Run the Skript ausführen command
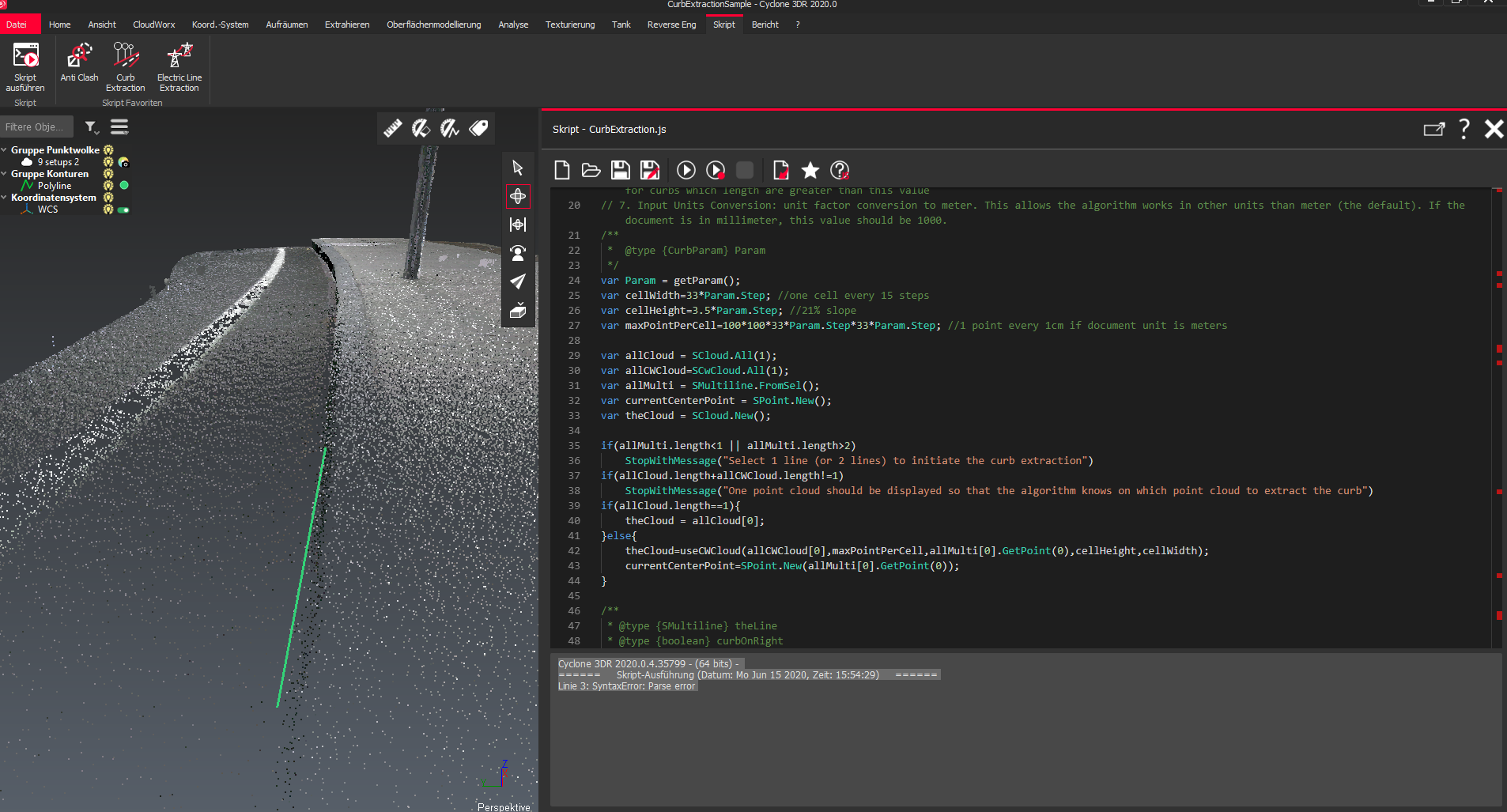 25,67
